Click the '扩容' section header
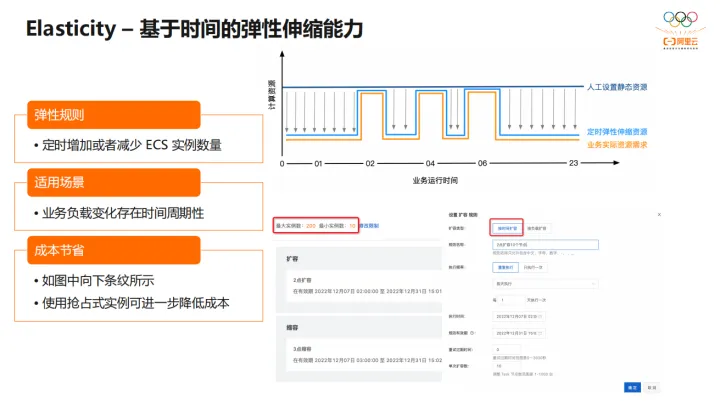Image resolution: width=720 pixels, height=401 pixels. tap(292, 259)
